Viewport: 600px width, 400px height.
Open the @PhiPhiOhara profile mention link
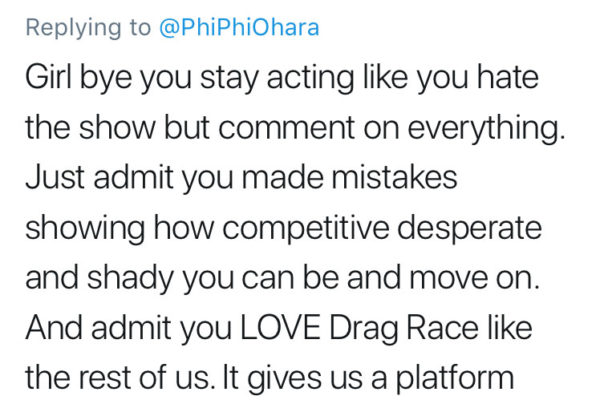click(239, 28)
